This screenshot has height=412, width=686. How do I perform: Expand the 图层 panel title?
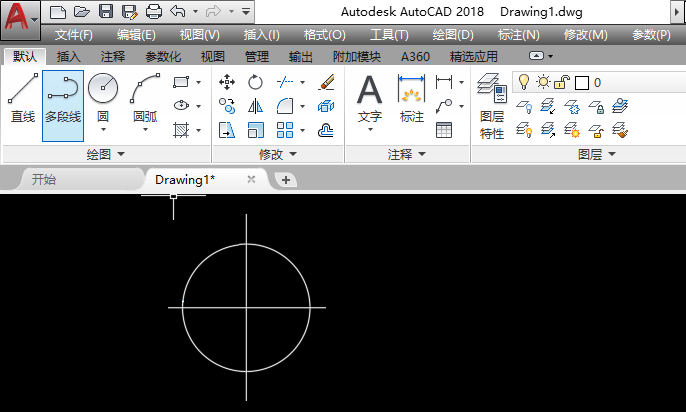pyautogui.click(x=597, y=154)
